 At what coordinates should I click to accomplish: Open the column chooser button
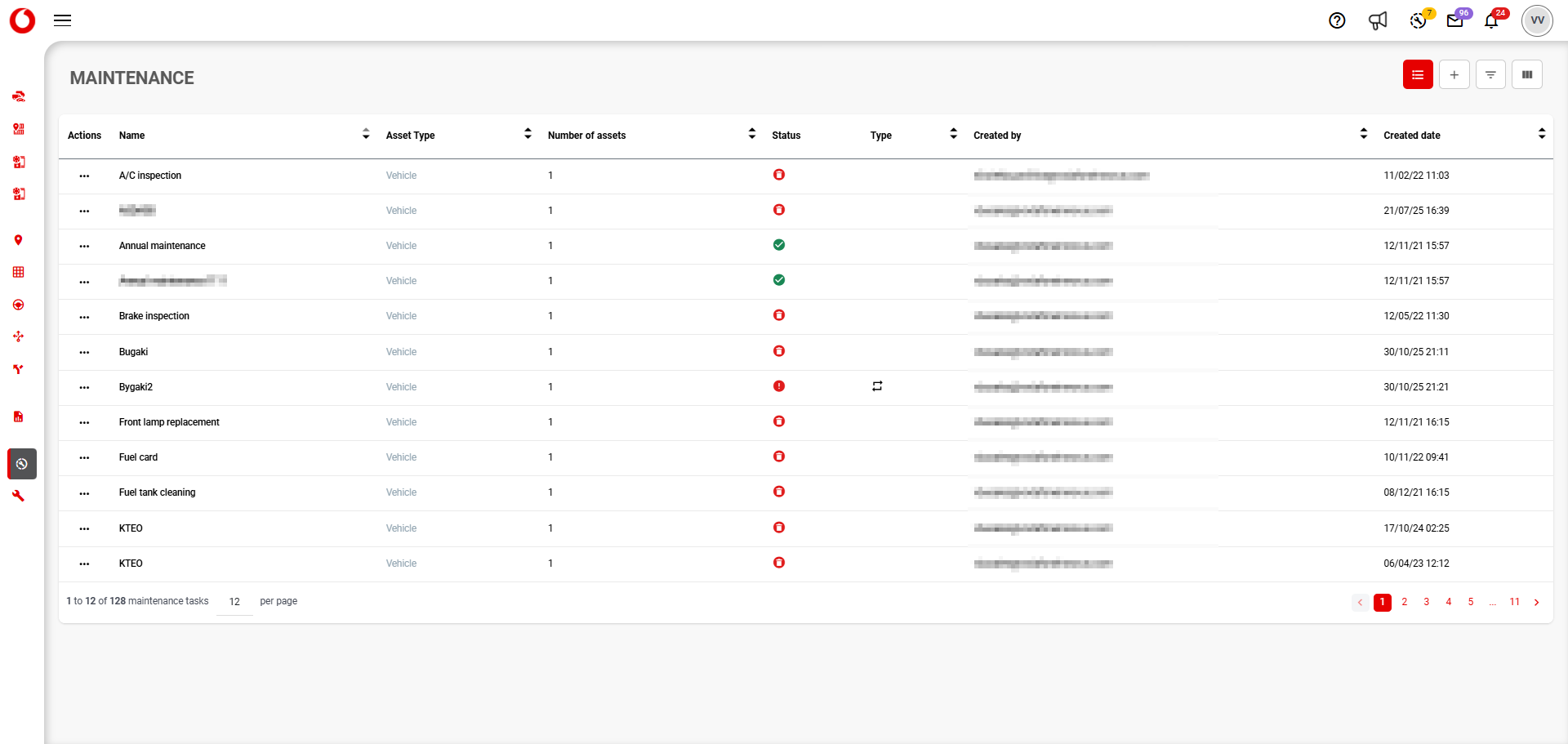1526,75
